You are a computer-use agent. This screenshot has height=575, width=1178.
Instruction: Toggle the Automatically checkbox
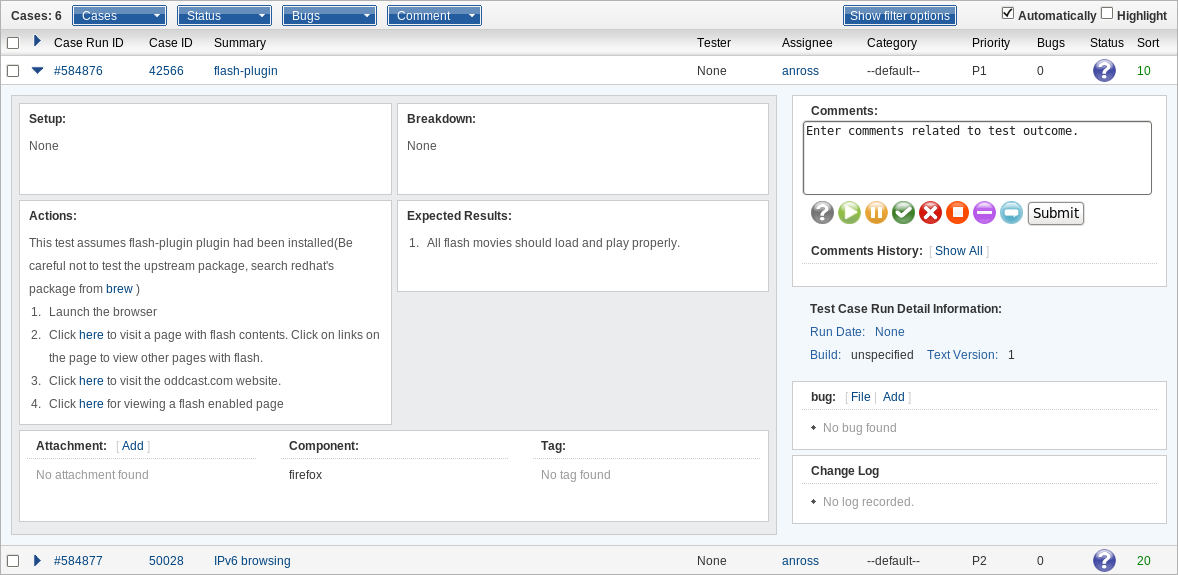click(1008, 13)
